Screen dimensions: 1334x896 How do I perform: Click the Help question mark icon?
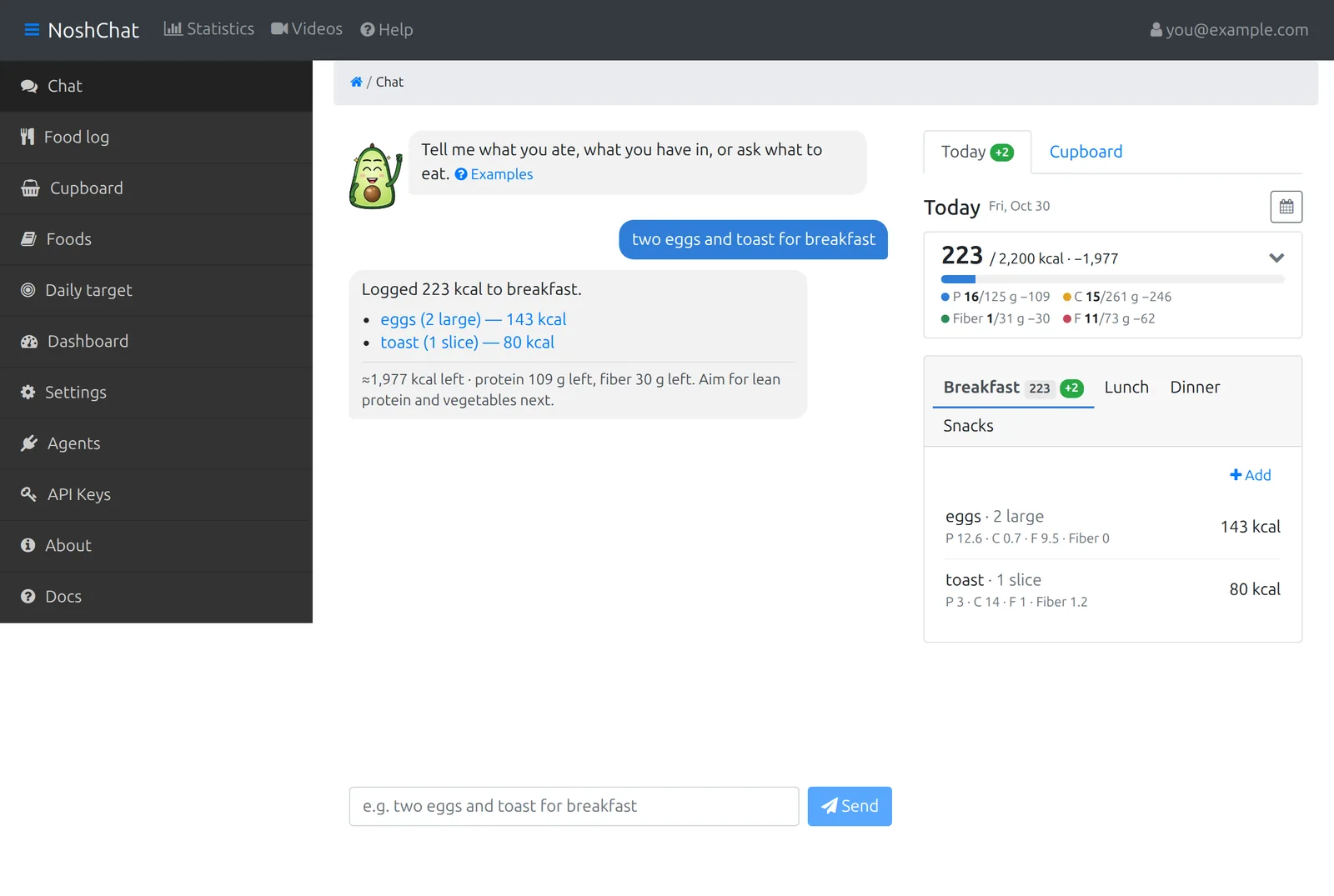pos(368,30)
